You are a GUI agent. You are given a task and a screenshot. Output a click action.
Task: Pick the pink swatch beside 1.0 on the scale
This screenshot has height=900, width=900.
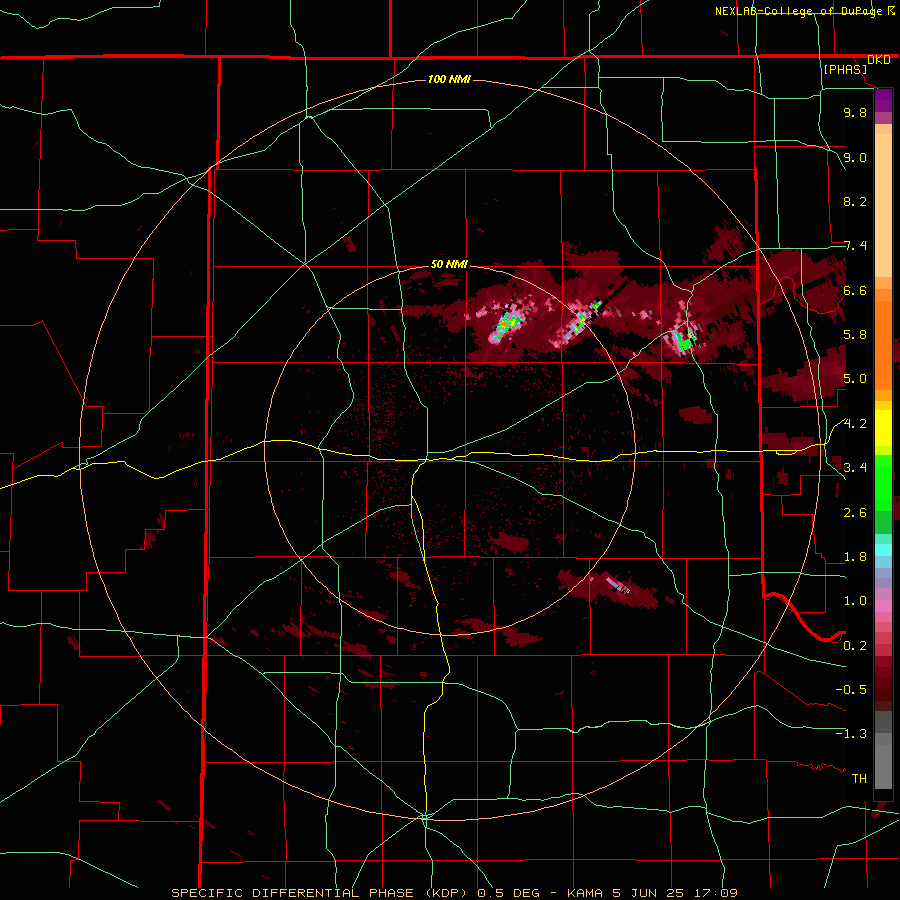point(883,606)
